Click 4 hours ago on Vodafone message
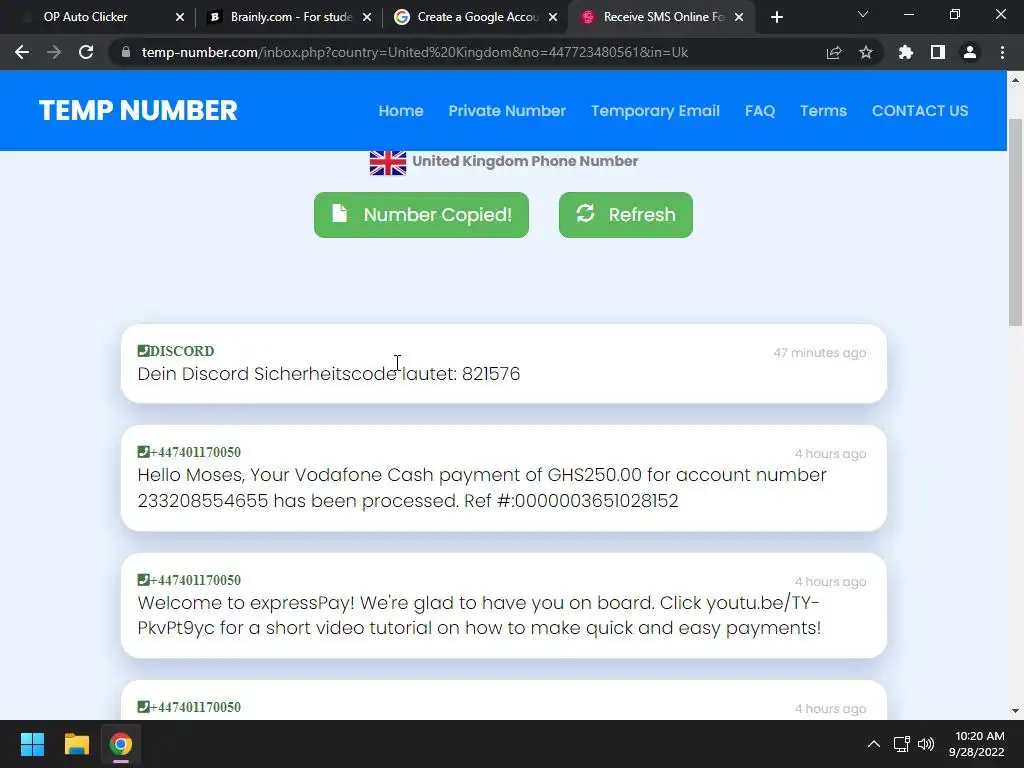This screenshot has height=768, width=1024. point(830,454)
